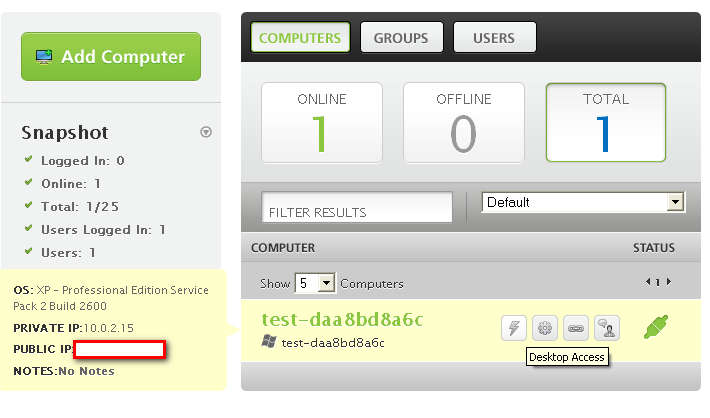710x418 pixels.
Task: Click the 'Logged In: 0' snapshot entry
Action: coord(82,161)
